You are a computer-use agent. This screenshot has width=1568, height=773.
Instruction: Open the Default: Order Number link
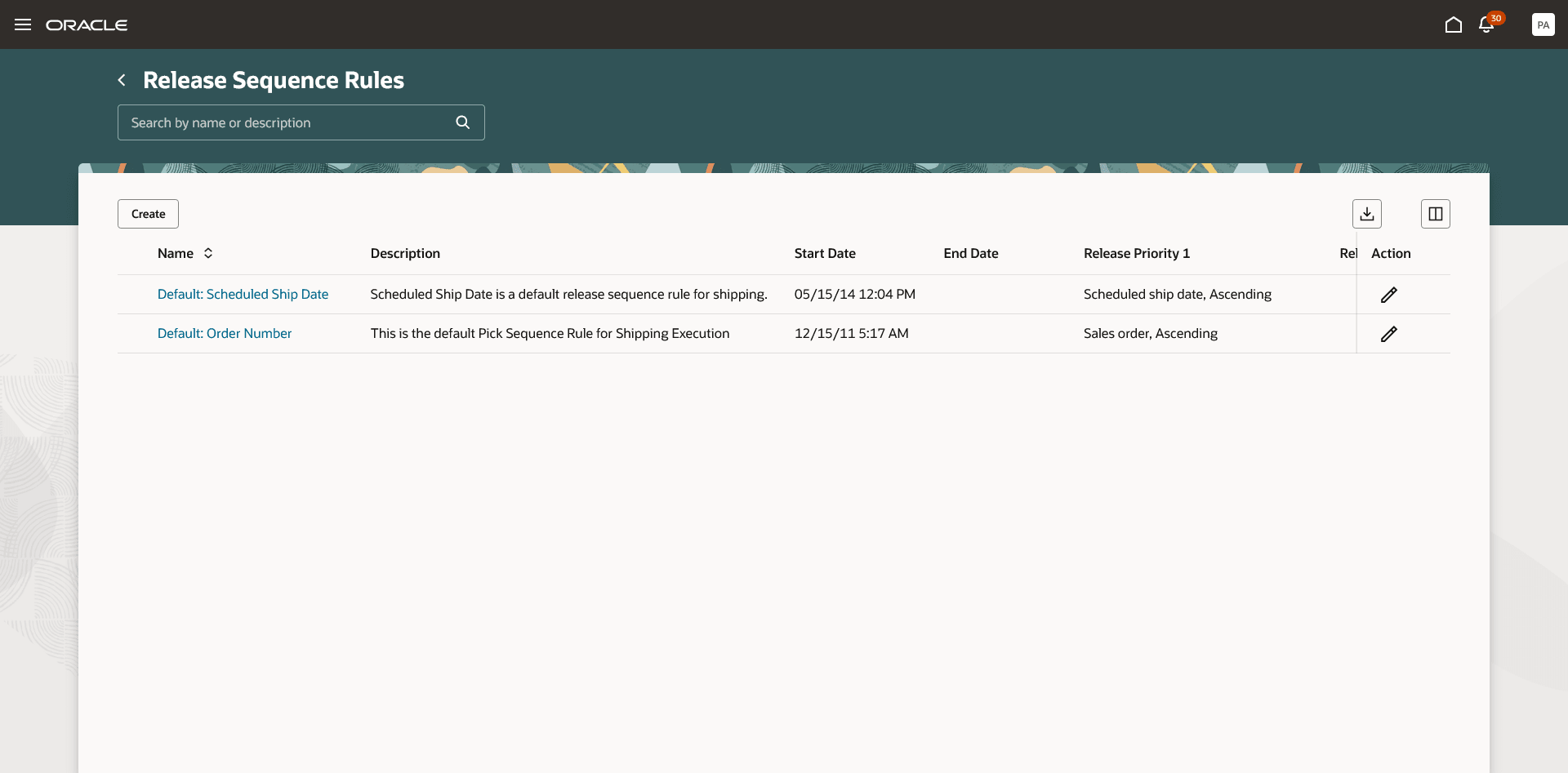pyautogui.click(x=225, y=333)
